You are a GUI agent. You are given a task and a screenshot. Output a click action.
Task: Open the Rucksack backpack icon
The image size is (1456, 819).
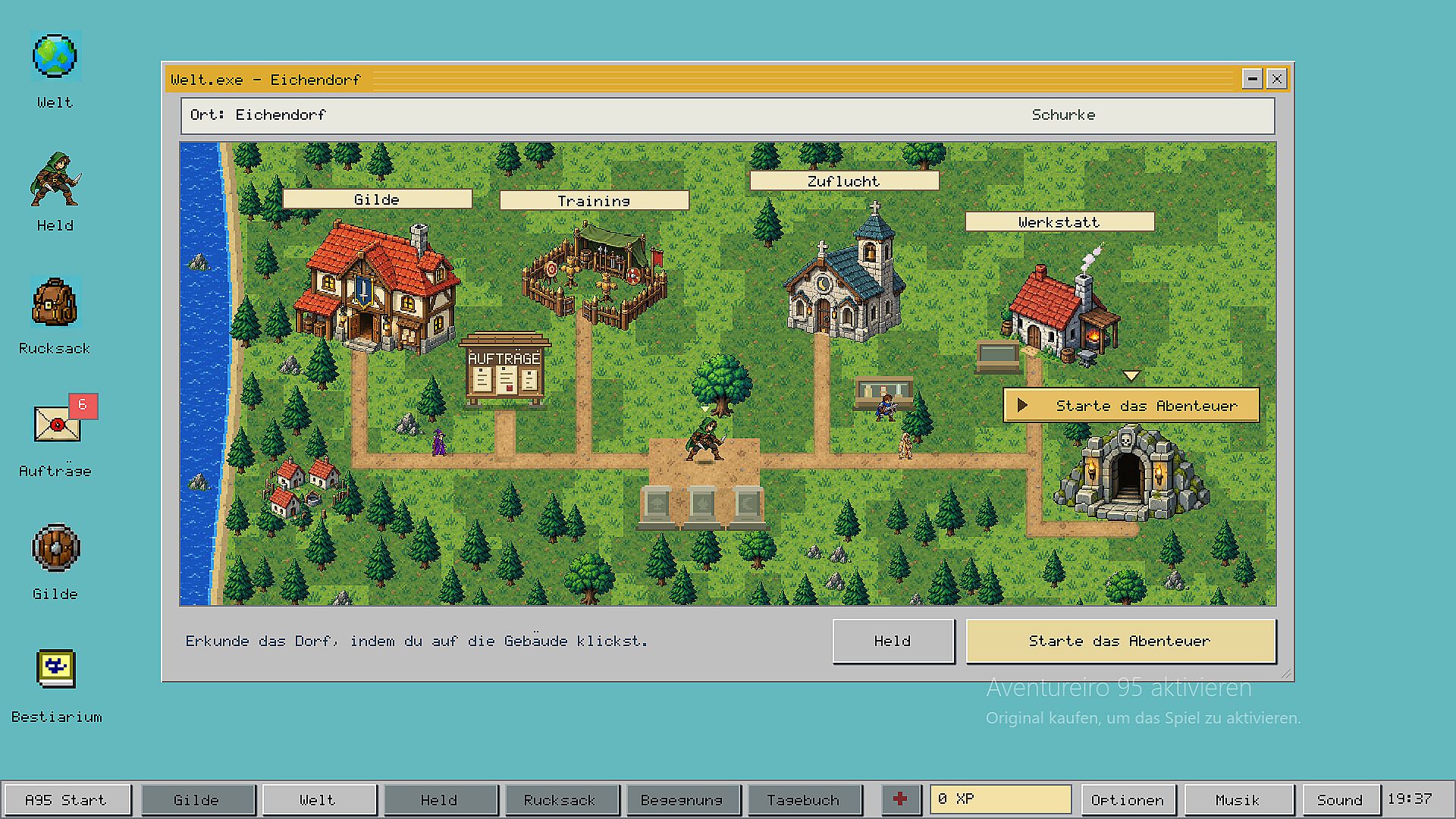pyautogui.click(x=55, y=301)
